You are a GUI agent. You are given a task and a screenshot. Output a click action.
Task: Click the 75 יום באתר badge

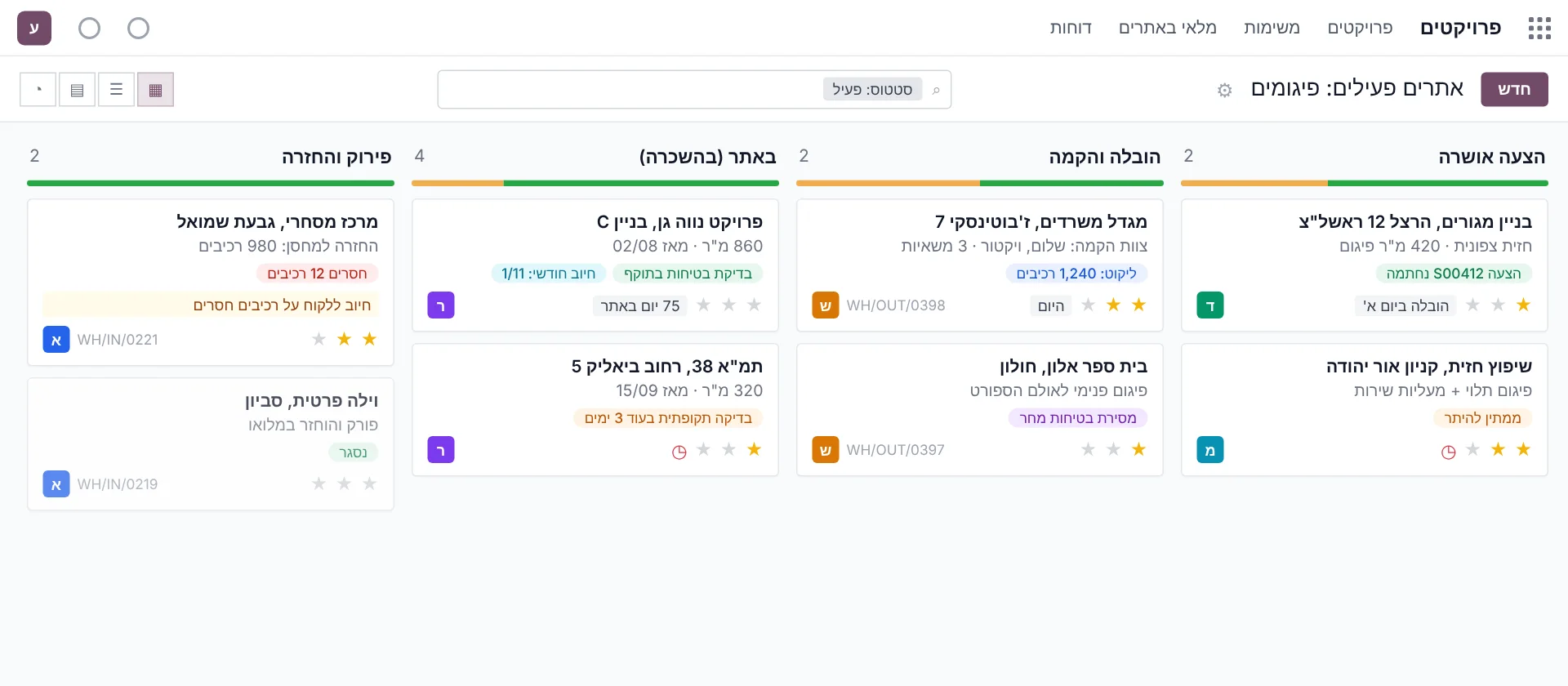point(639,305)
